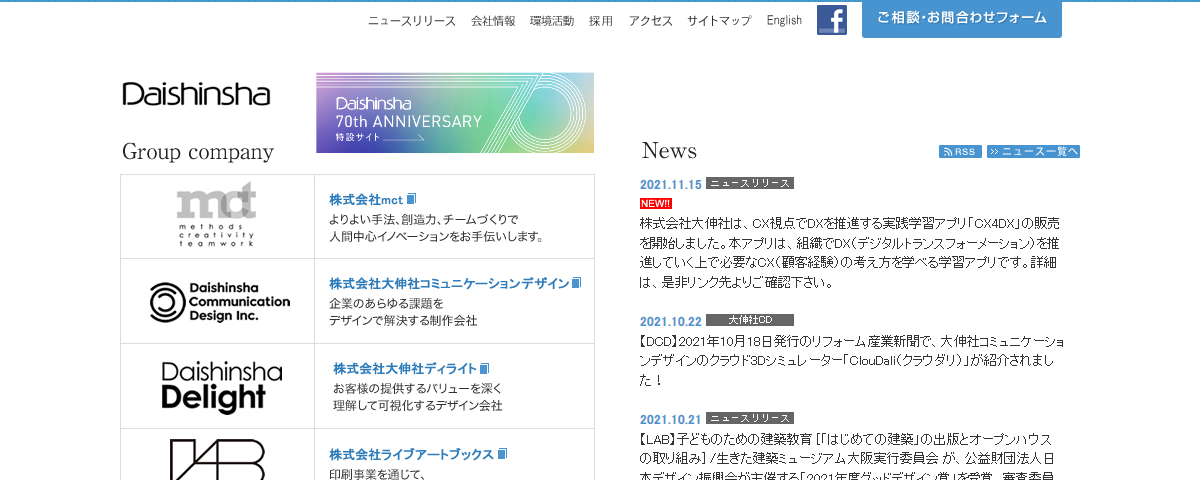Click the Facebook icon in header
The height and width of the screenshot is (480, 1200).
click(832, 20)
